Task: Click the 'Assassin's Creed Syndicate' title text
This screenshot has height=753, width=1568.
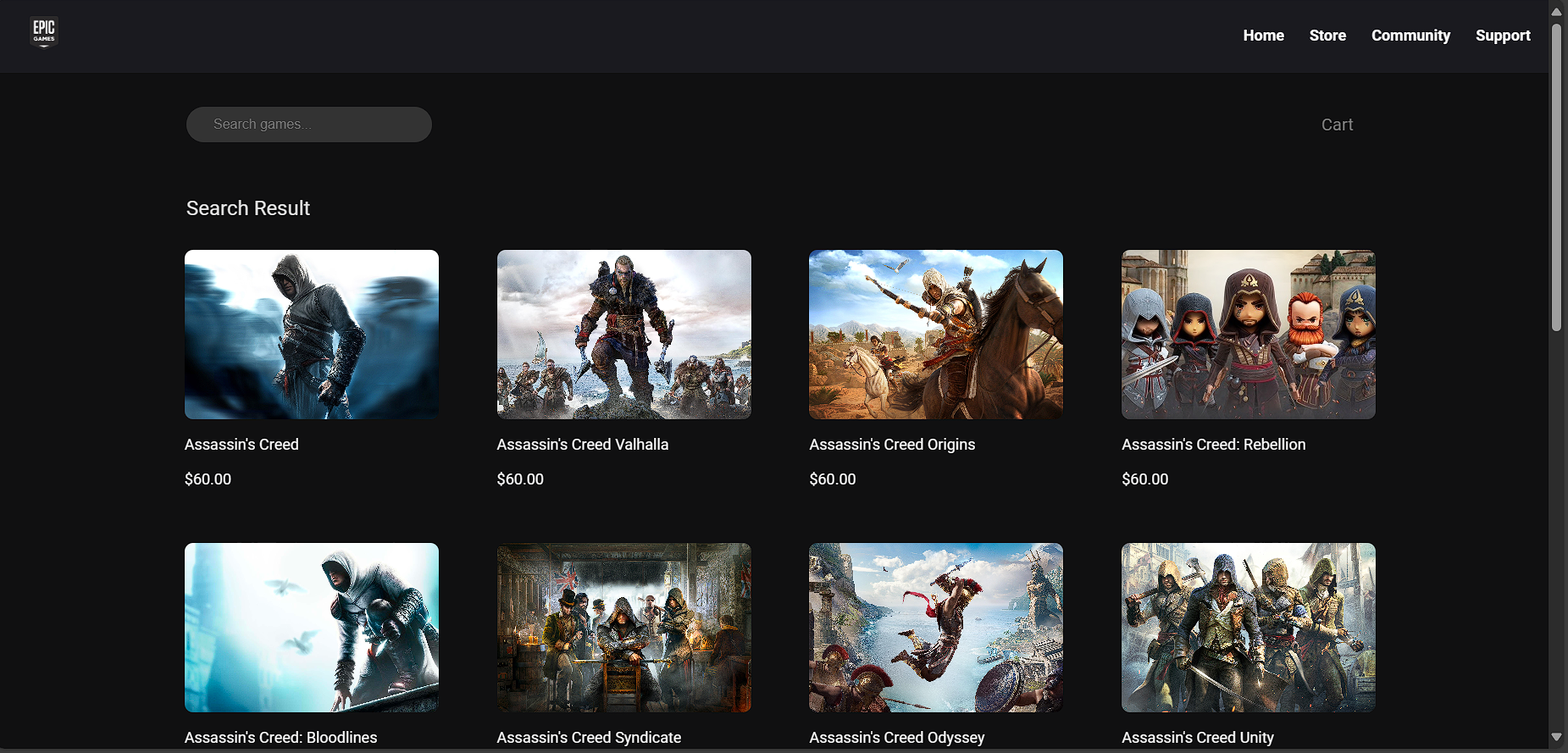Action: [589, 738]
